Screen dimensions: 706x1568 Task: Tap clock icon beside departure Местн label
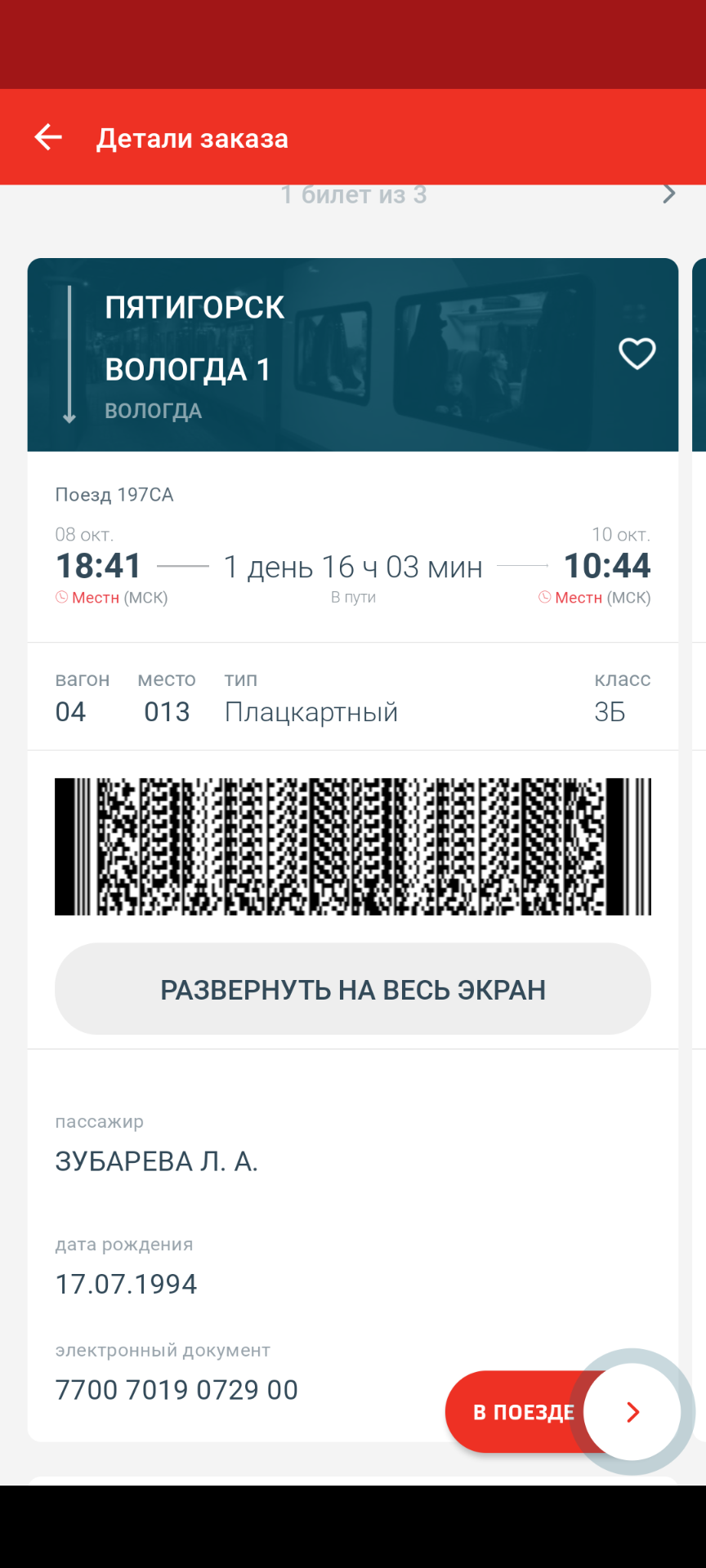pos(61,598)
